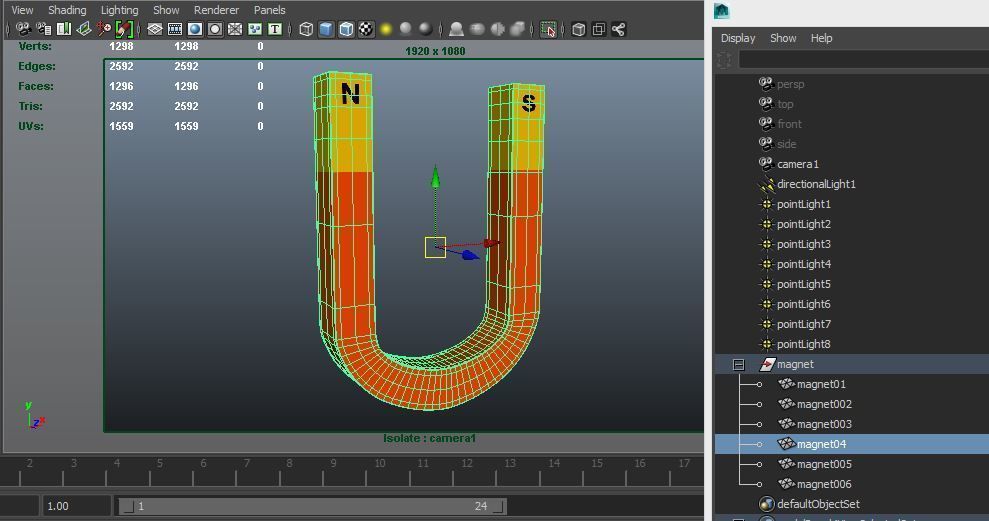The height and width of the screenshot is (521, 989).
Task: Click the Outliner search field
Action: 864,60
